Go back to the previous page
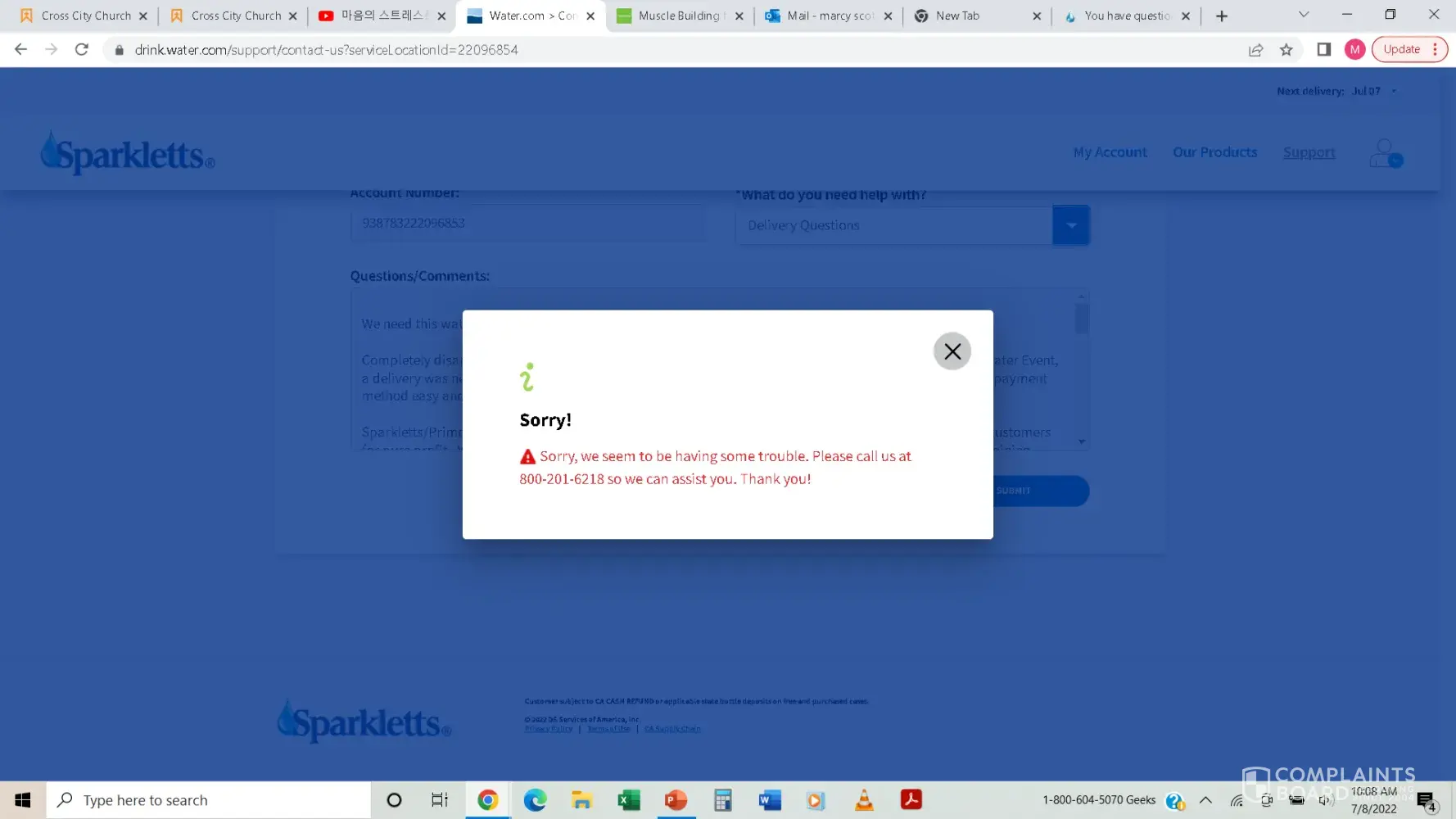The height and width of the screenshot is (819, 1456). (x=21, y=50)
